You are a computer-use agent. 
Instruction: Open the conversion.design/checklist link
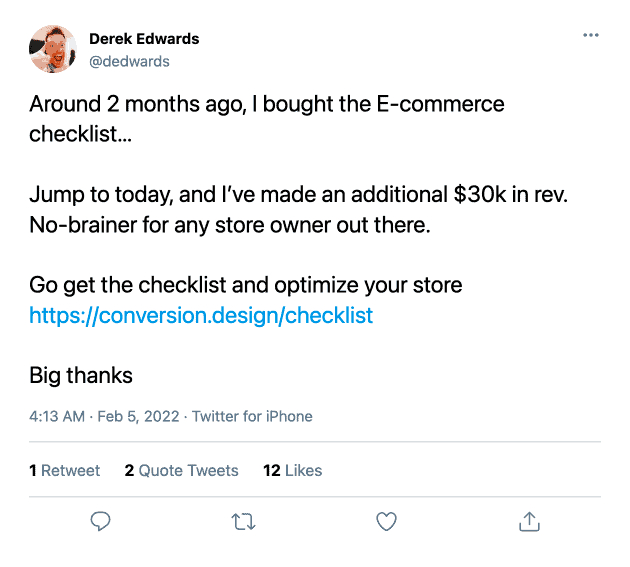point(201,316)
